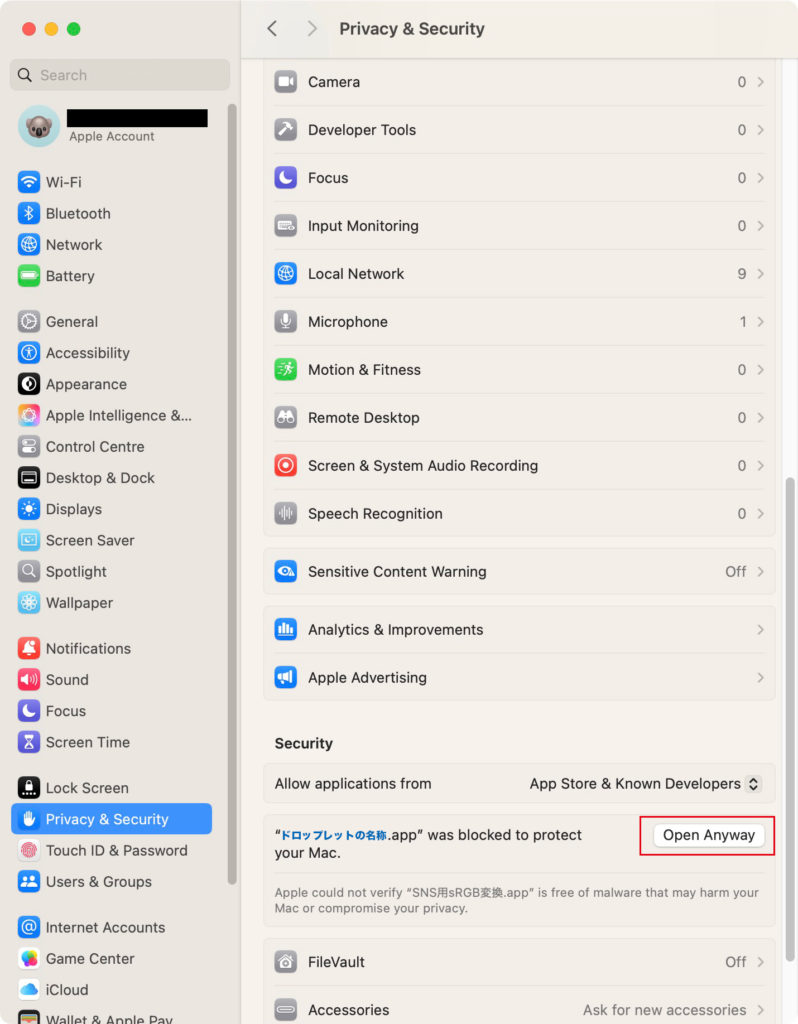The width and height of the screenshot is (798, 1024).
Task: Click the Bluetooth icon in sidebar
Action: pos(29,214)
